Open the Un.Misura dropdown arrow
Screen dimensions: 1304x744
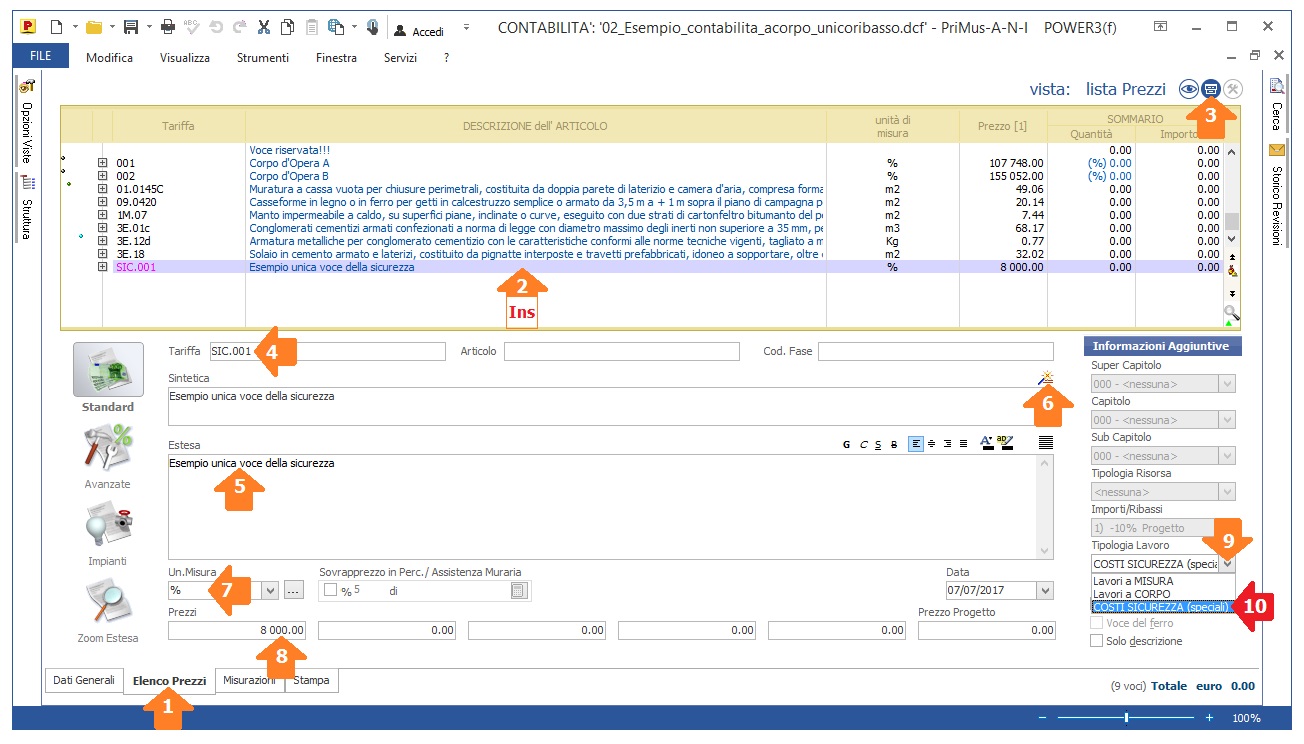tap(270, 591)
